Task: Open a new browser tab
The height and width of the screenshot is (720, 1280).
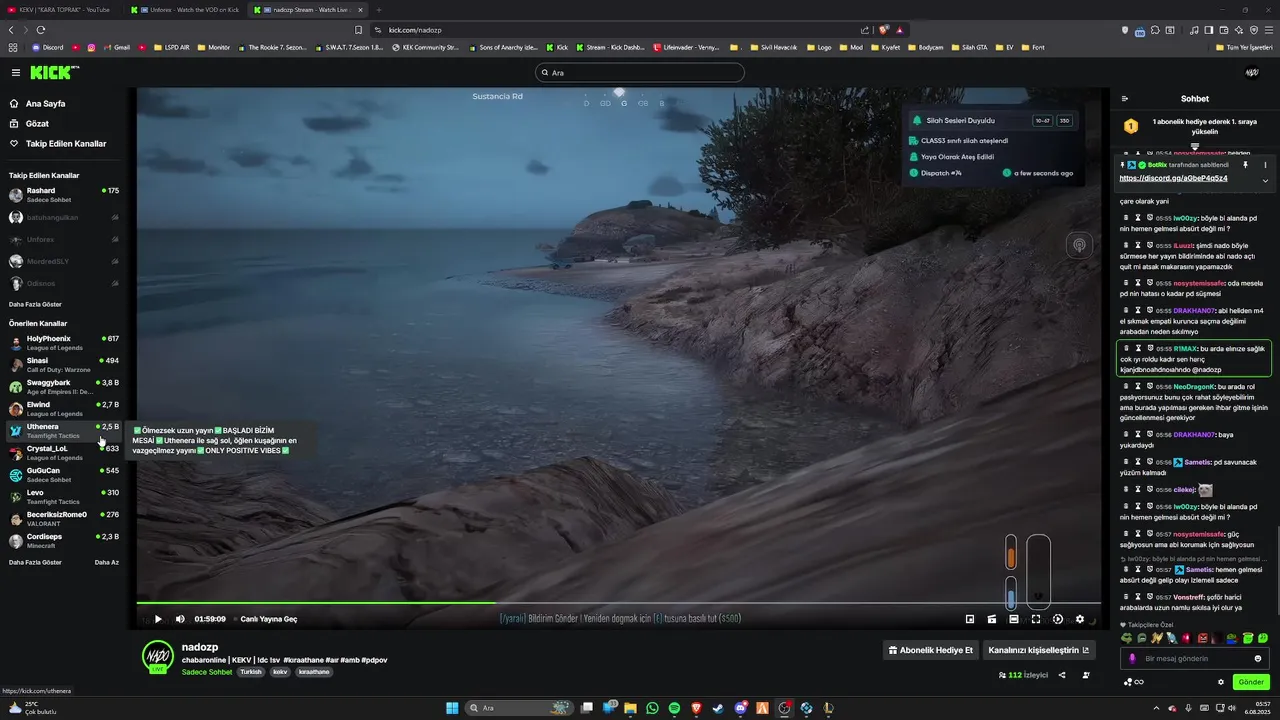Action: [x=378, y=10]
